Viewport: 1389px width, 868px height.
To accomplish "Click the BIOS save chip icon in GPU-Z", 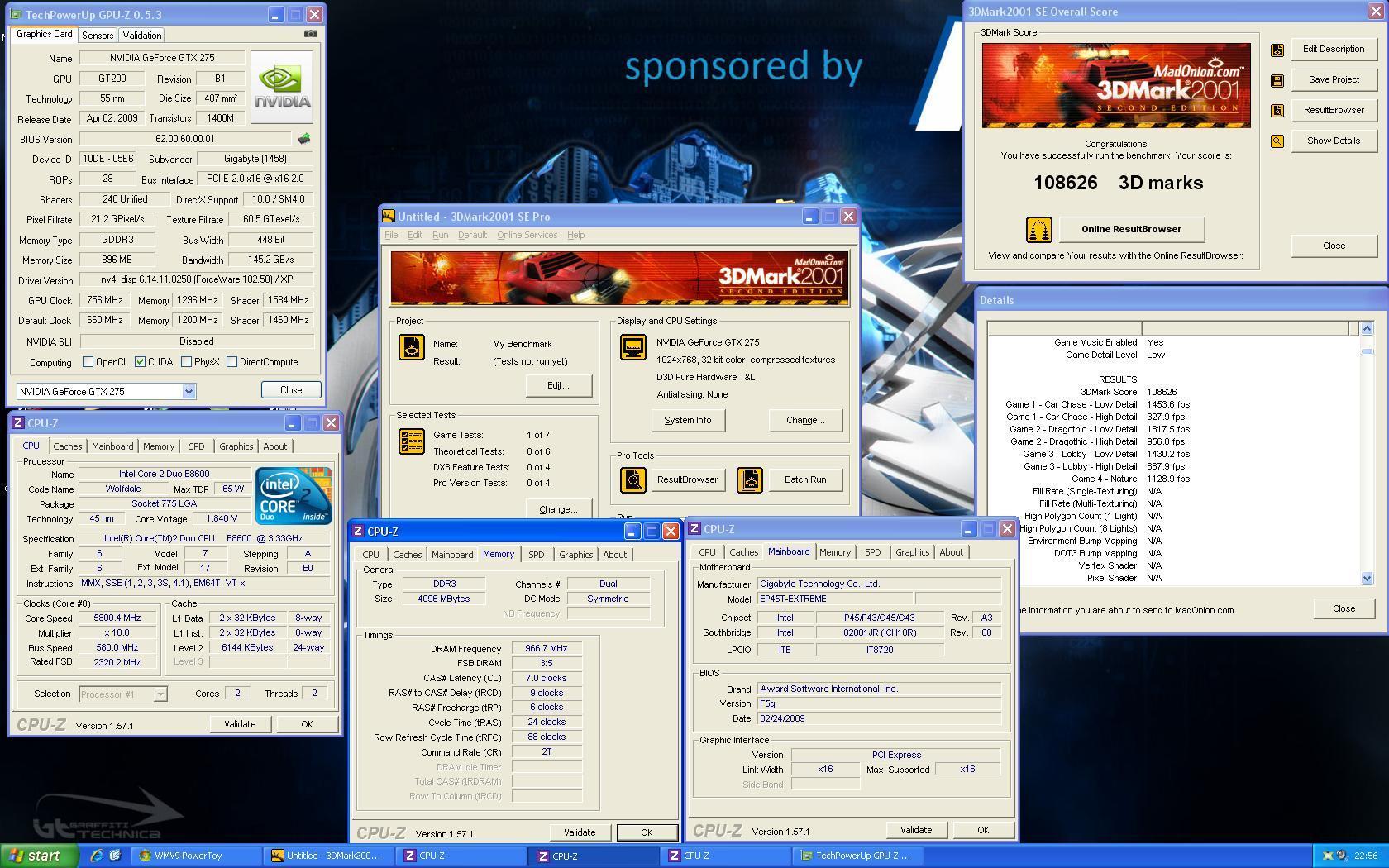I will tap(304, 139).
